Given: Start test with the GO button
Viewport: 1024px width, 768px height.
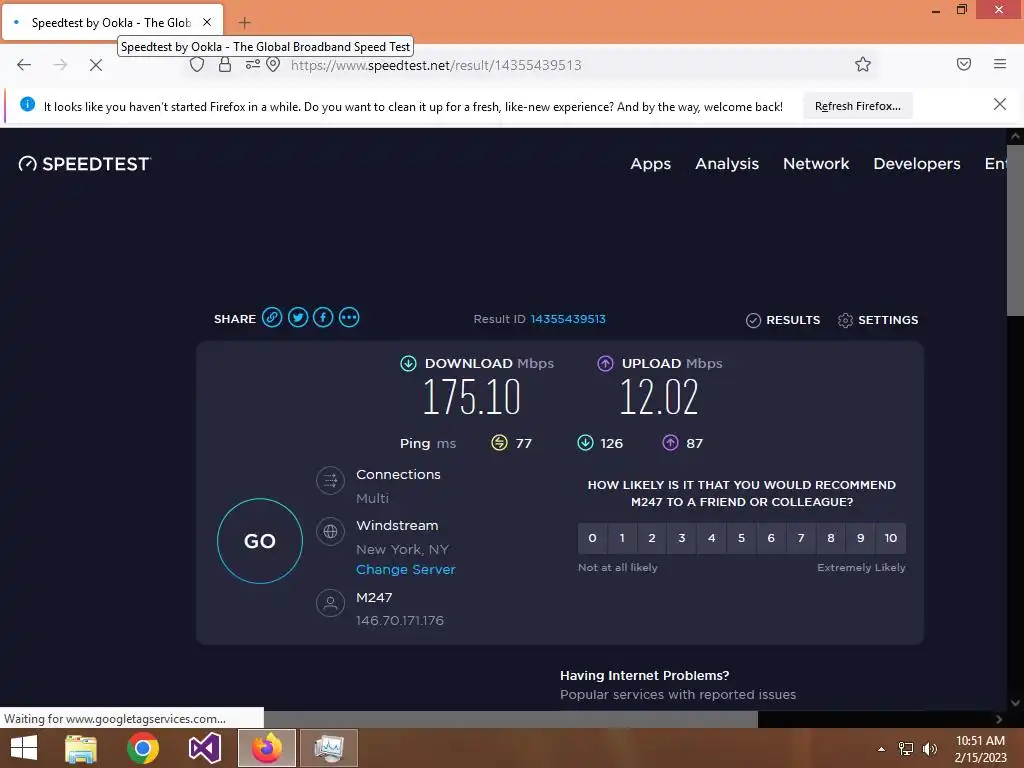Looking at the screenshot, I should [x=260, y=541].
